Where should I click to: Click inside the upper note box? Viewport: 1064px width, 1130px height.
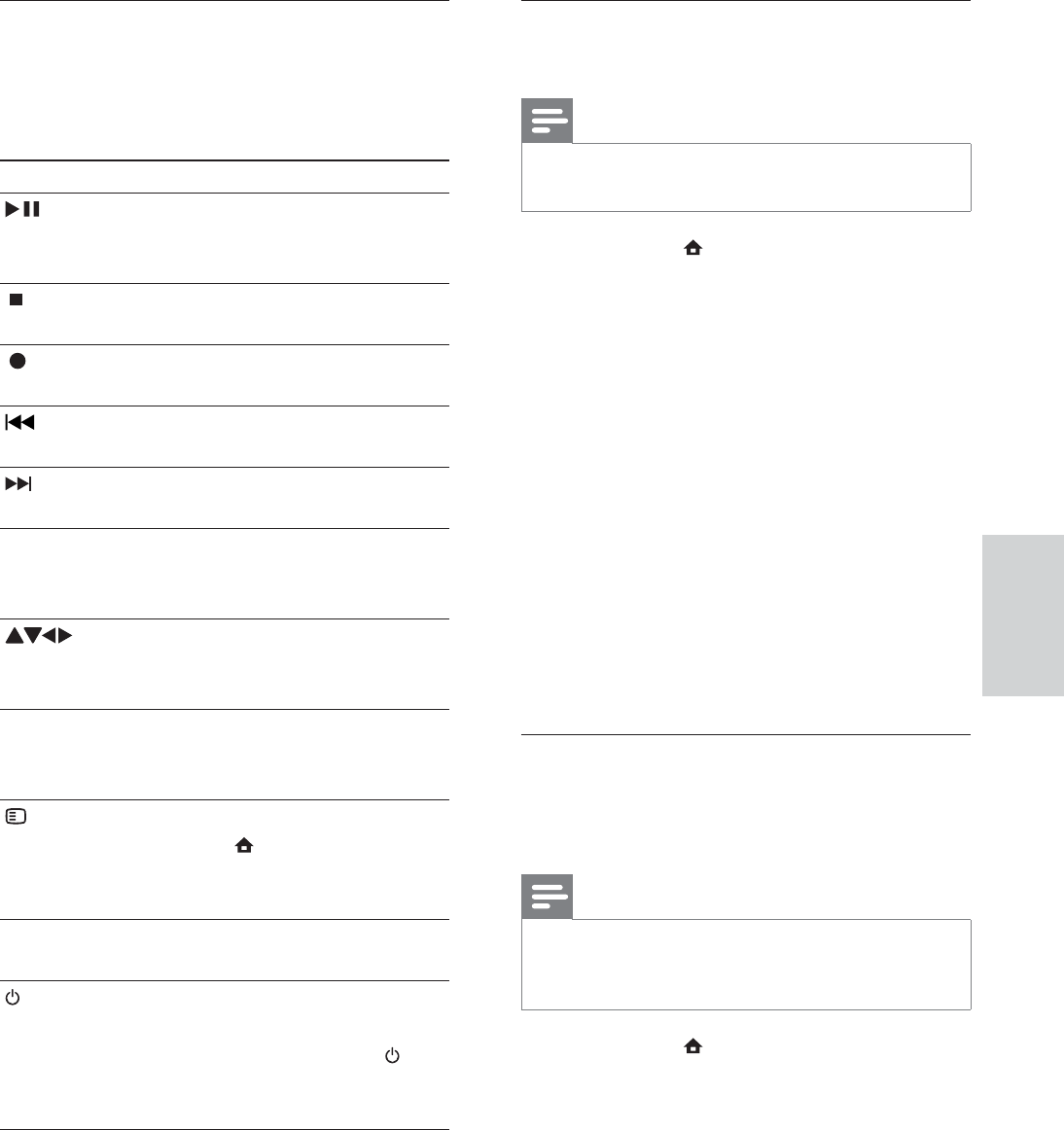[x=746, y=177]
